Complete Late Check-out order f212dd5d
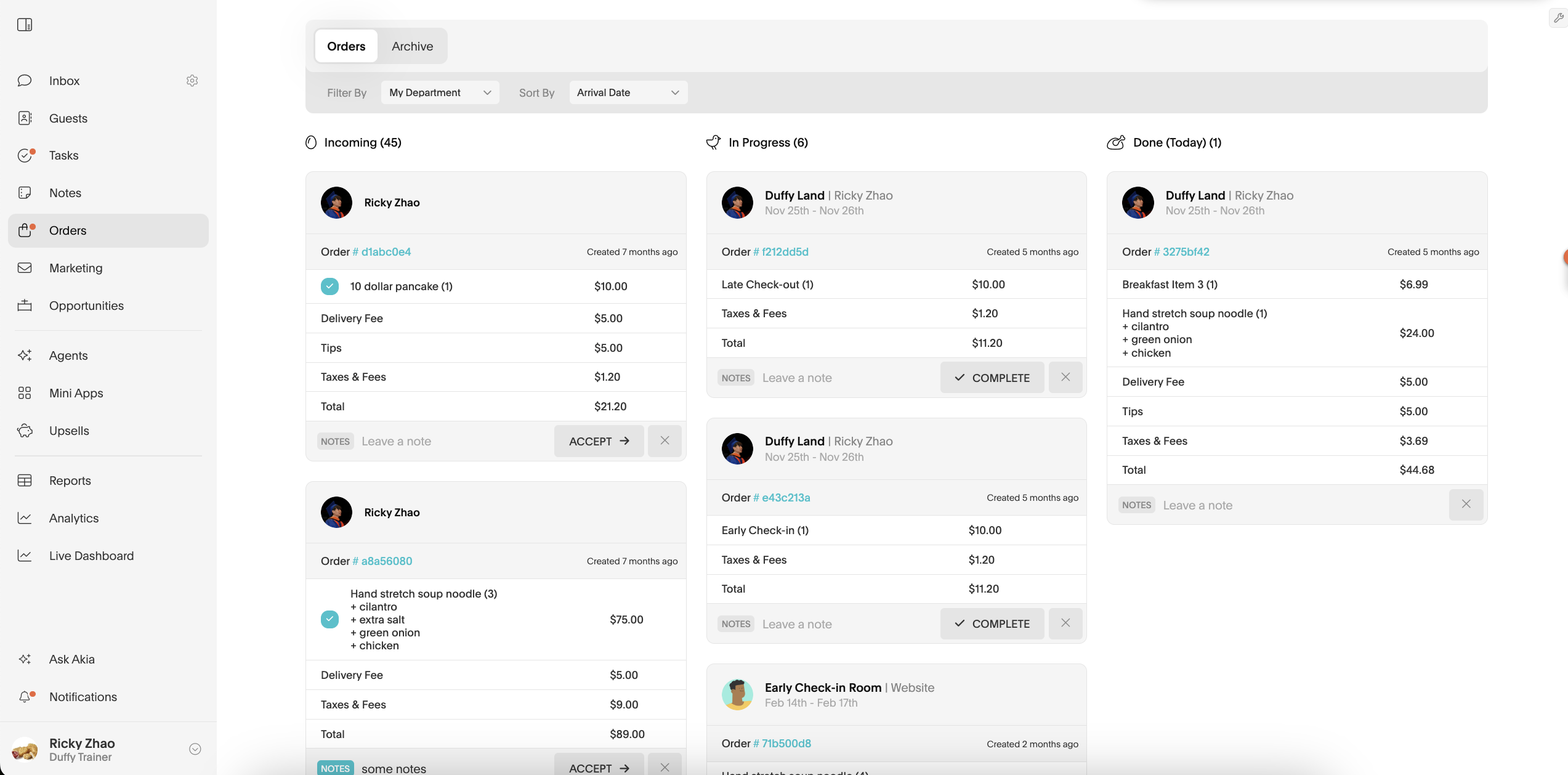Image resolution: width=1568 pixels, height=775 pixels. click(992, 378)
